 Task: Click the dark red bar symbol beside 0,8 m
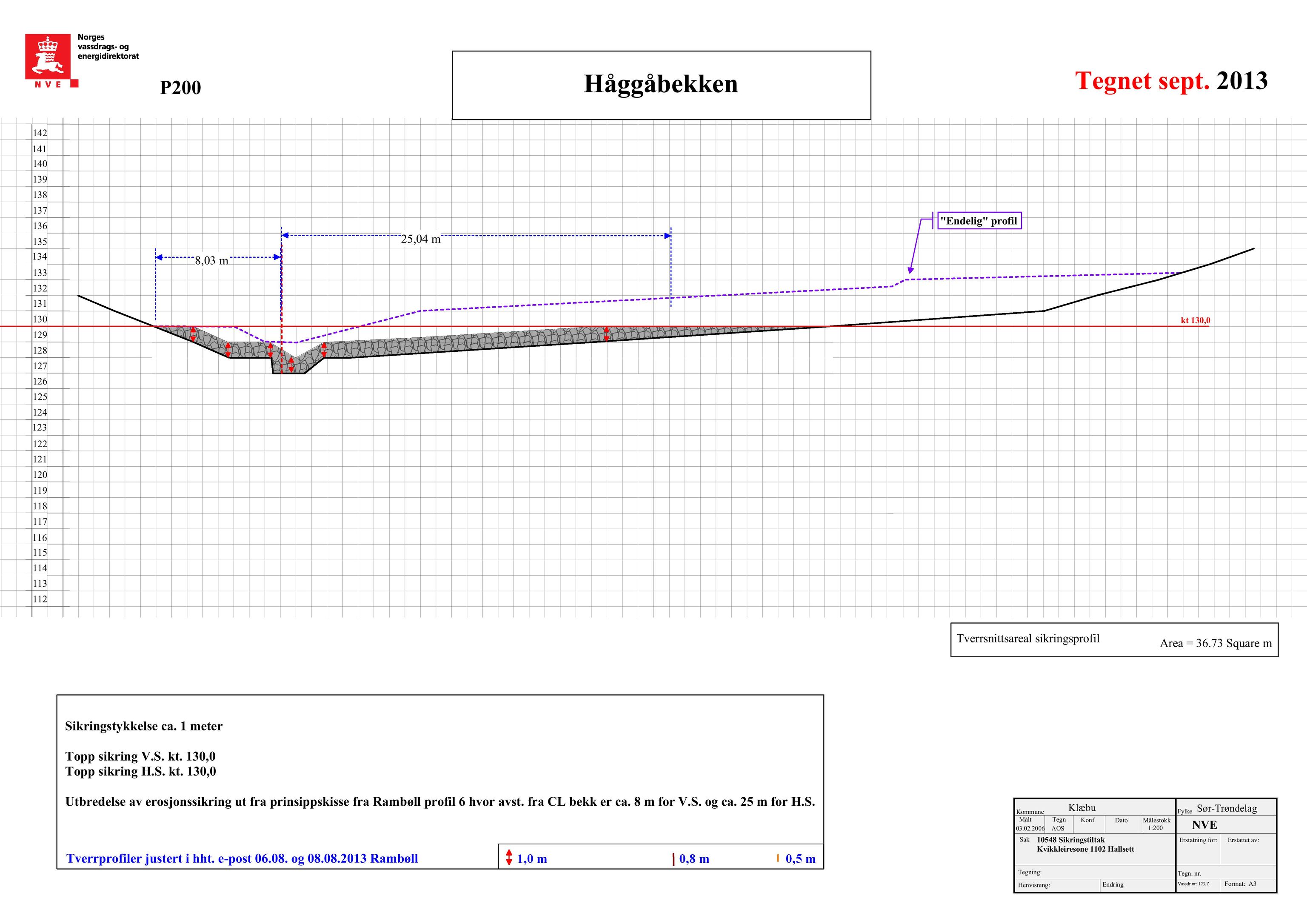pos(673,859)
